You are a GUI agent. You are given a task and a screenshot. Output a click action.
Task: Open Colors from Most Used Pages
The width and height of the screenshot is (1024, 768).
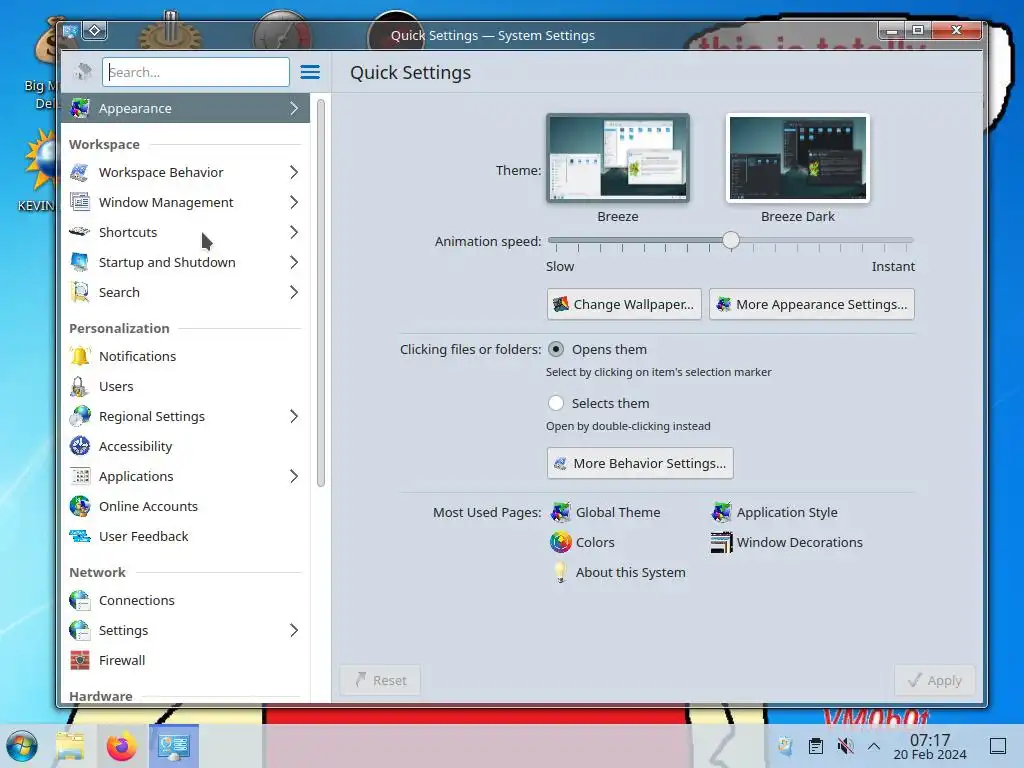pyautogui.click(x=583, y=543)
